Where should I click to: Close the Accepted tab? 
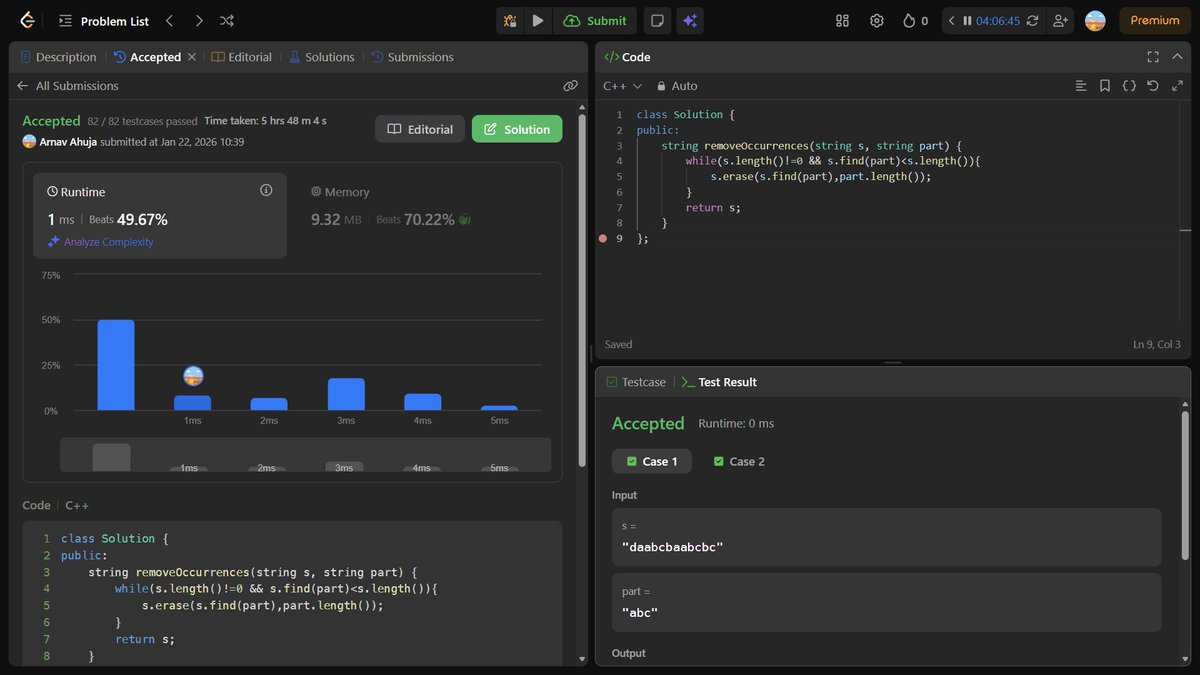192,57
